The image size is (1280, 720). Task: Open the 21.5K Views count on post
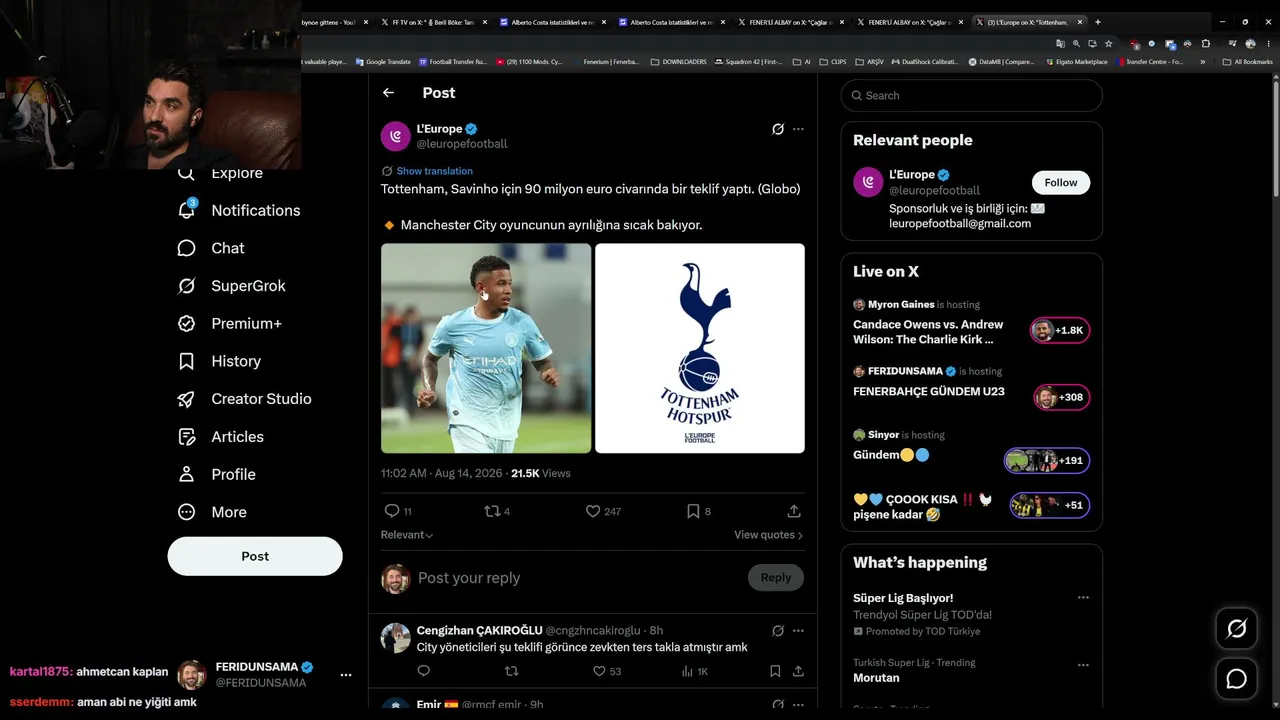(541, 473)
